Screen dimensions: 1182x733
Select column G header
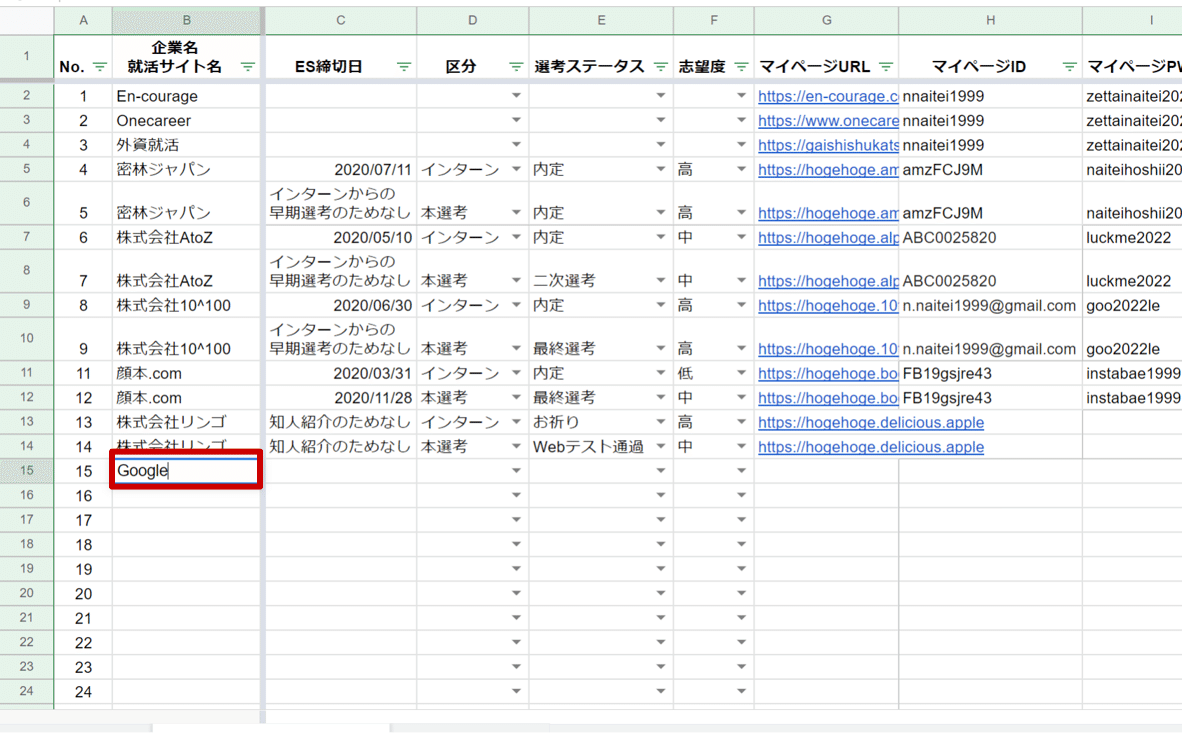(826, 20)
